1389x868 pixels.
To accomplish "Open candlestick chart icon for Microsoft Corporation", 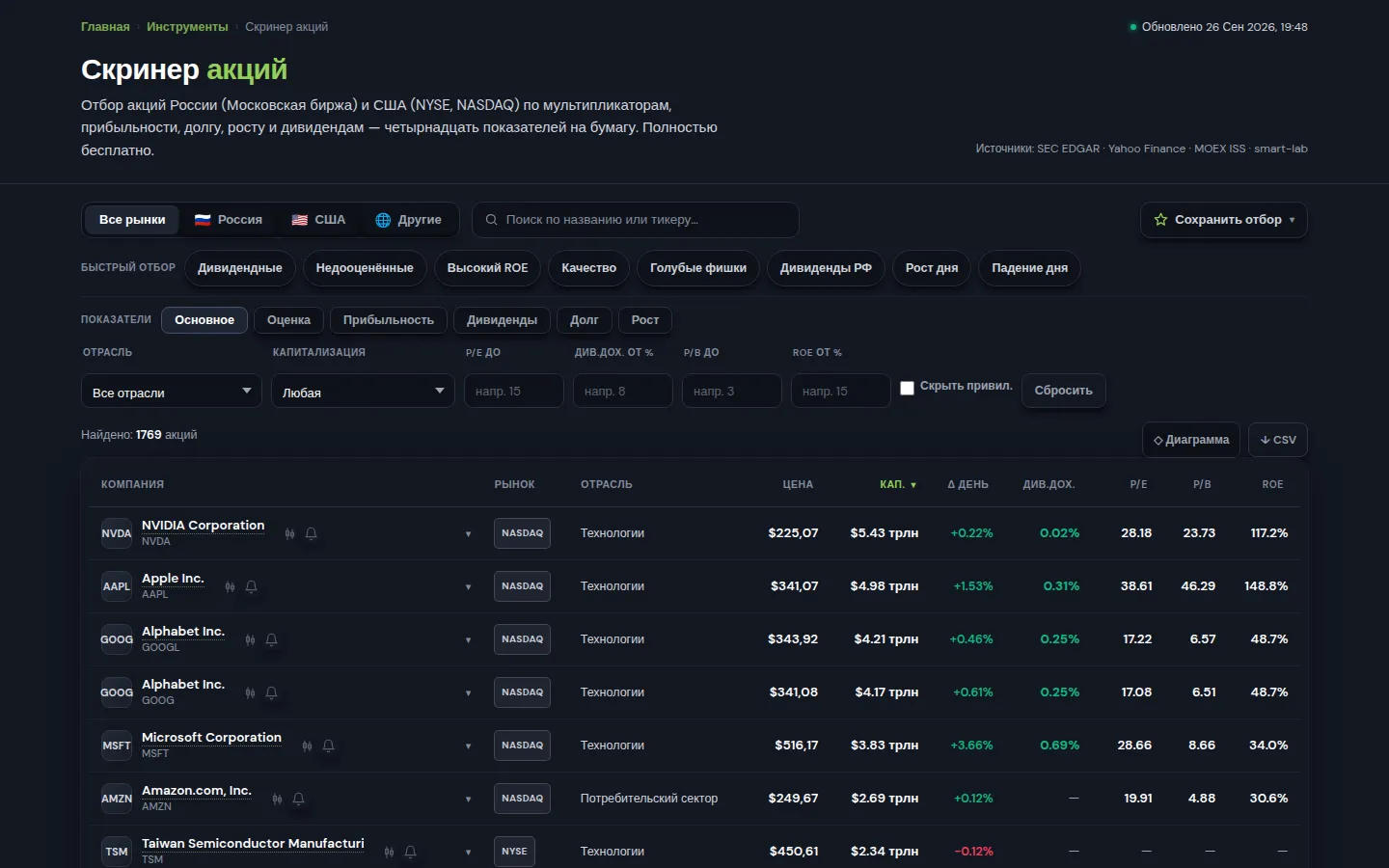I will [x=307, y=746].
